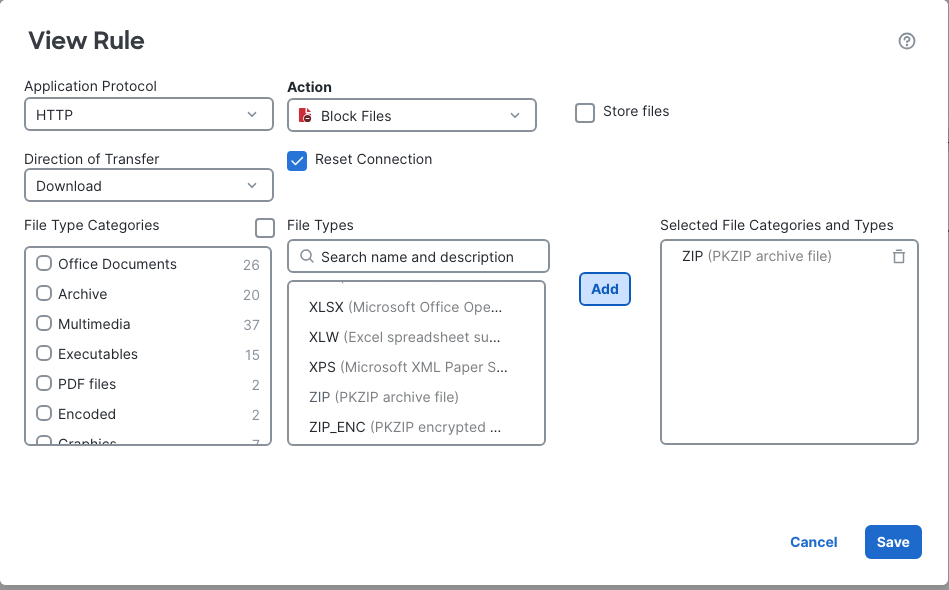Enable the Store files checkbox

pyautogui.click(x=585, y=113)
